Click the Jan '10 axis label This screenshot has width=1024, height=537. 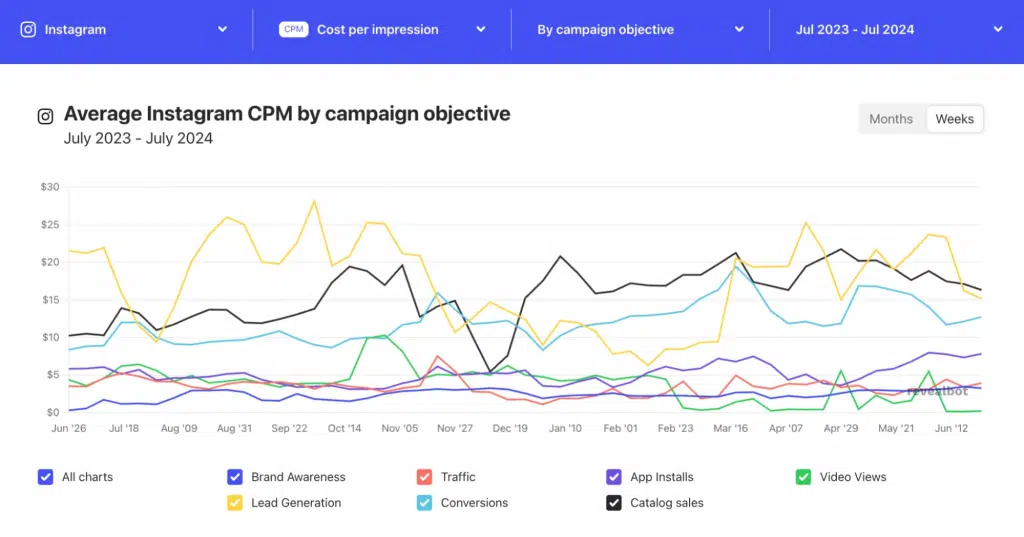(564, 428)
